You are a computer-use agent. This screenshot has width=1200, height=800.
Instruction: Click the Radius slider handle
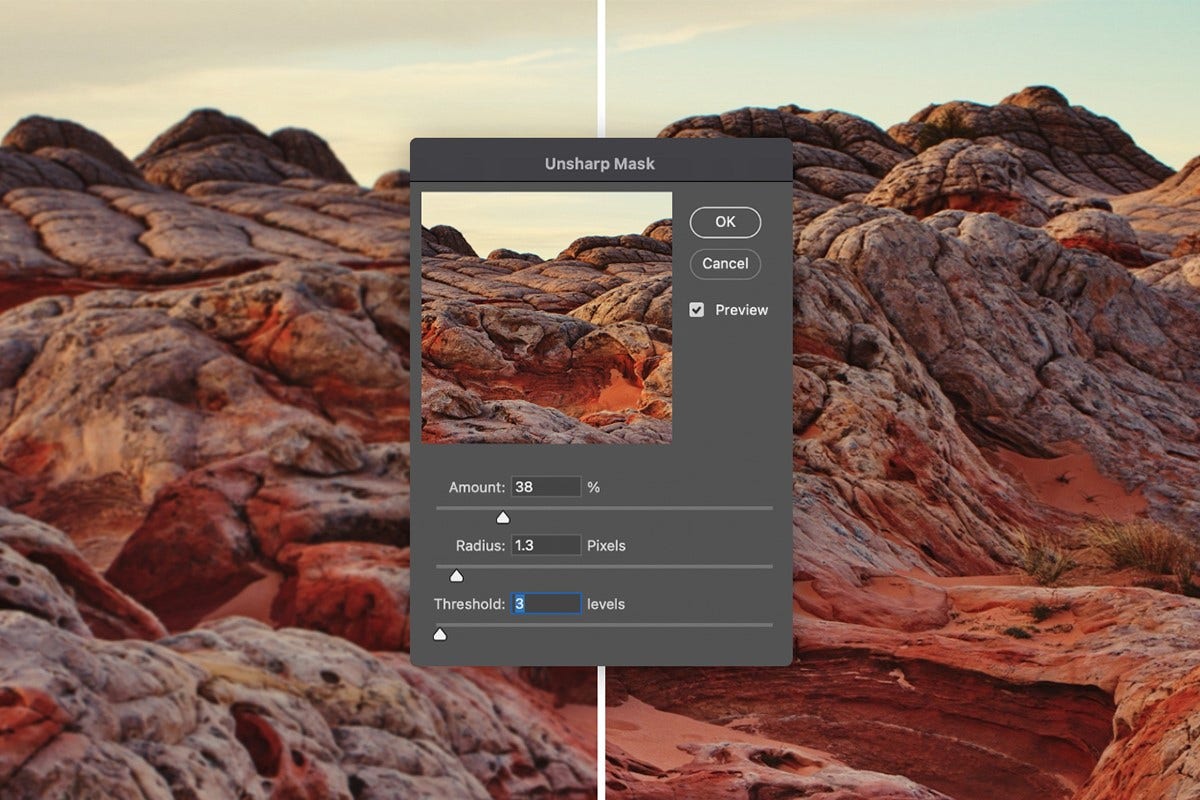[457, 575]
